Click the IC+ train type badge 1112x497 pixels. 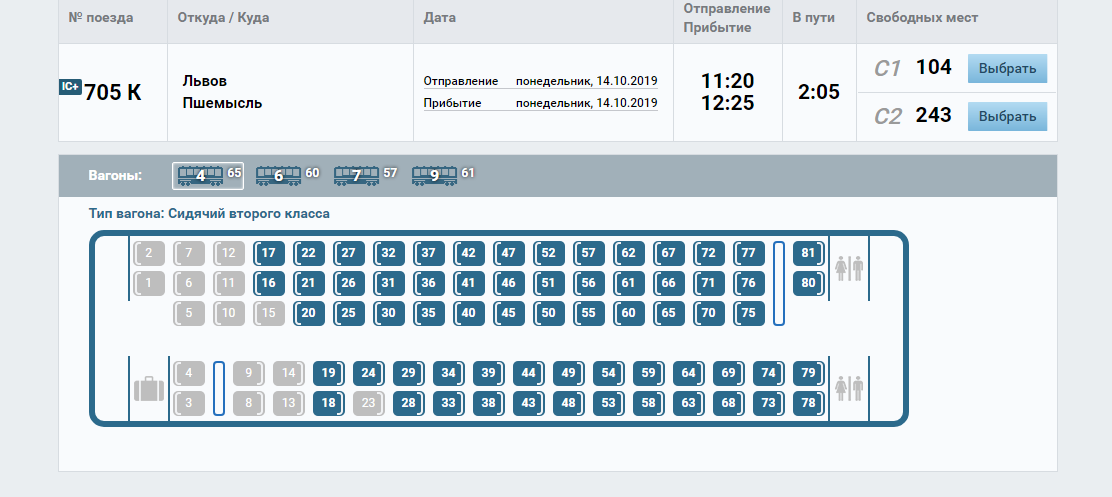(x=70, y=86)
